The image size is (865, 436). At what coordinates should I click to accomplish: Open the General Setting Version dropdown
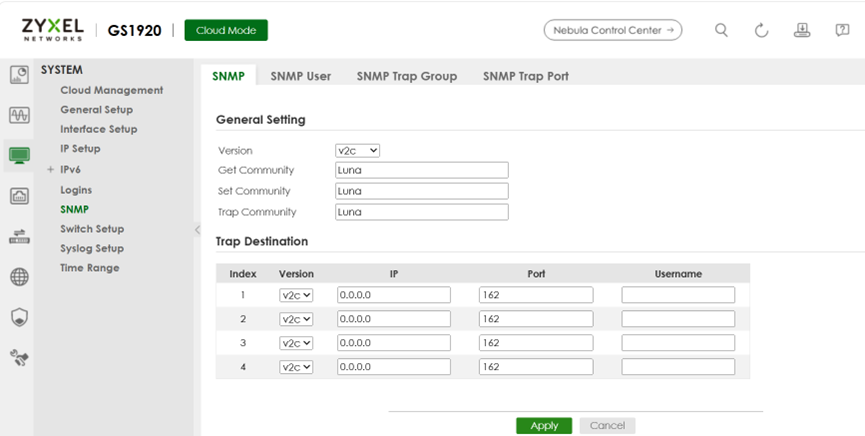(357, 151)
